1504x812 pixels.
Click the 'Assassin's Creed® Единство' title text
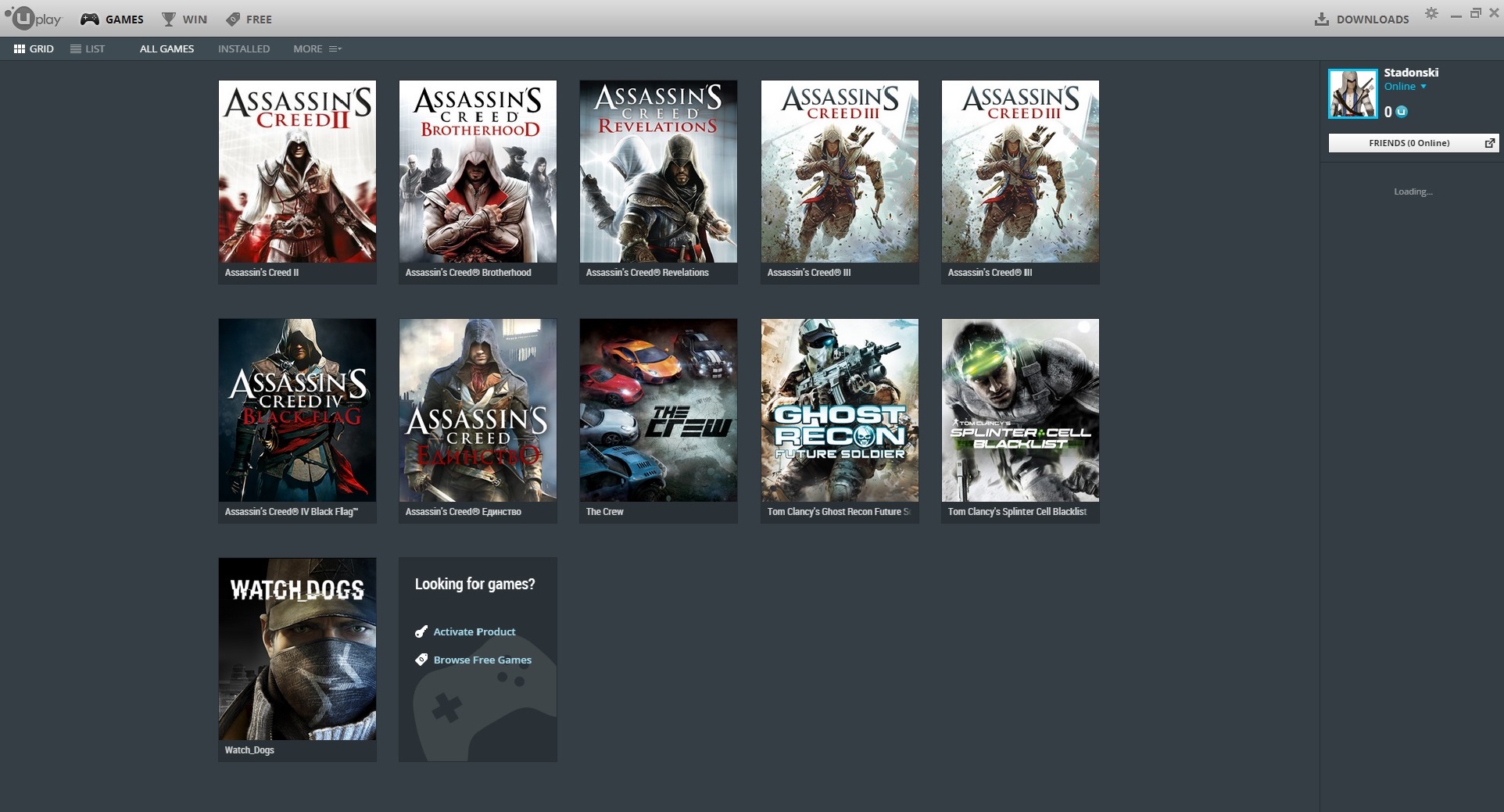pyautogui.click(x=464, y=512)
